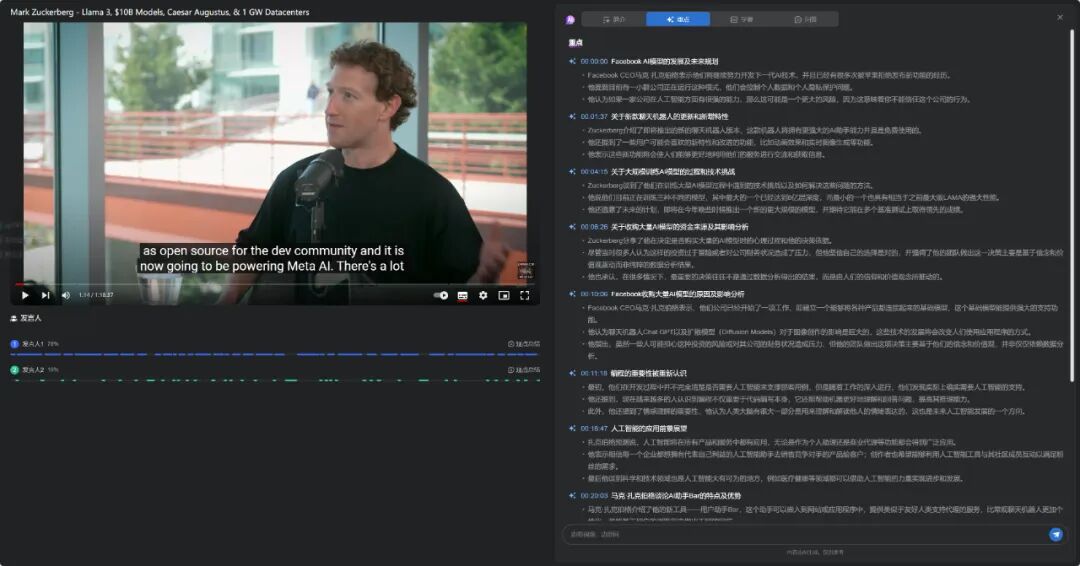This screenshot has height=566, width=1080.
Task: Switch to the first summary tab
Action: point(614,19)
